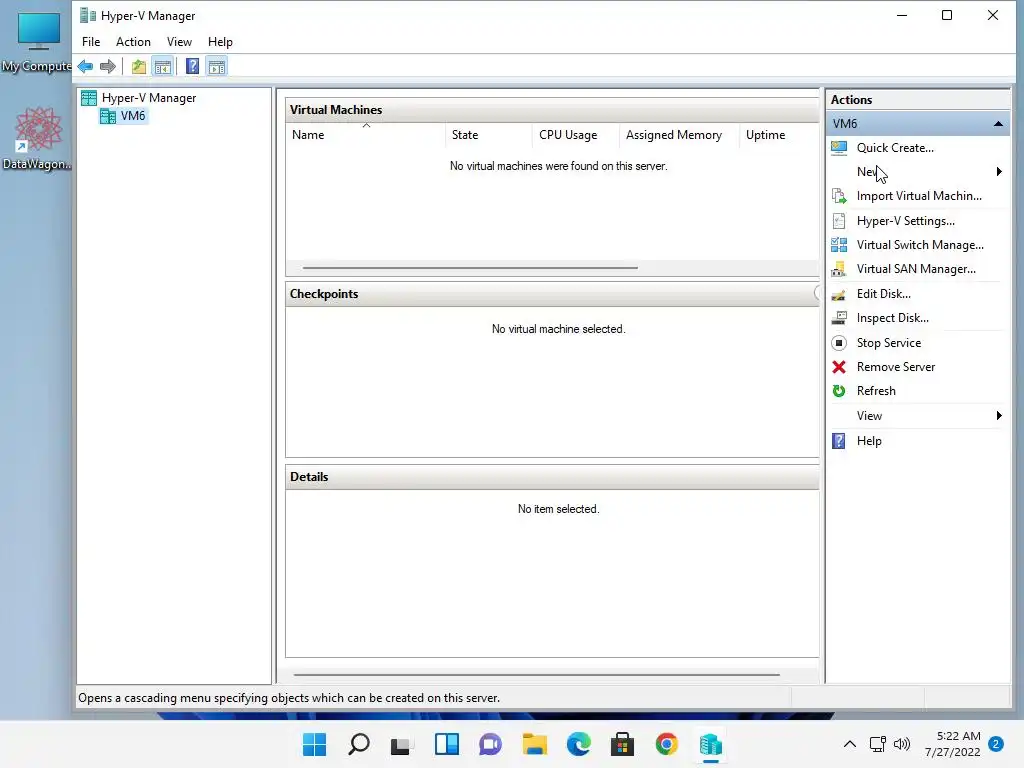Click the Up one level folder icon
Screen dimensions: 1024x768
[138, 67]
